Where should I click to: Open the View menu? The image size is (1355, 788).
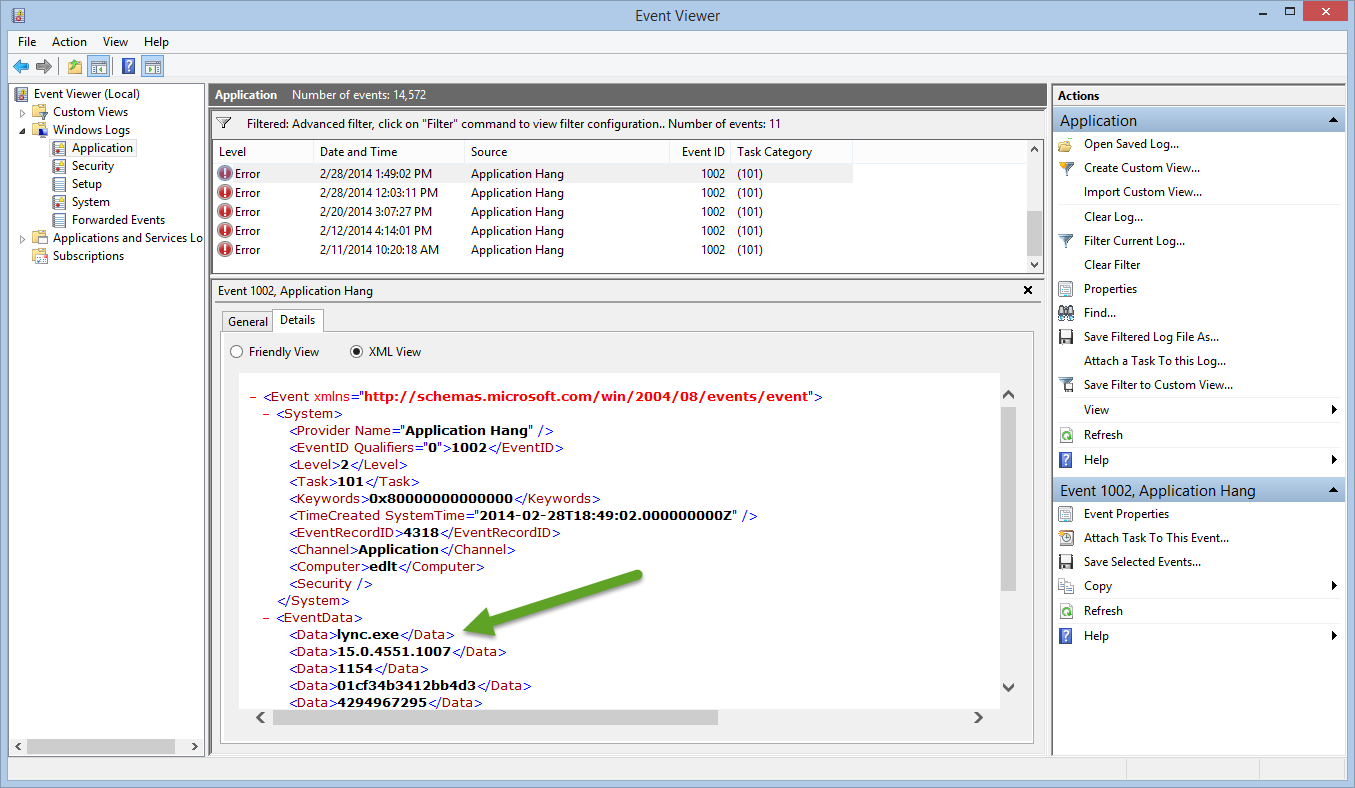(x=115, y=42)
